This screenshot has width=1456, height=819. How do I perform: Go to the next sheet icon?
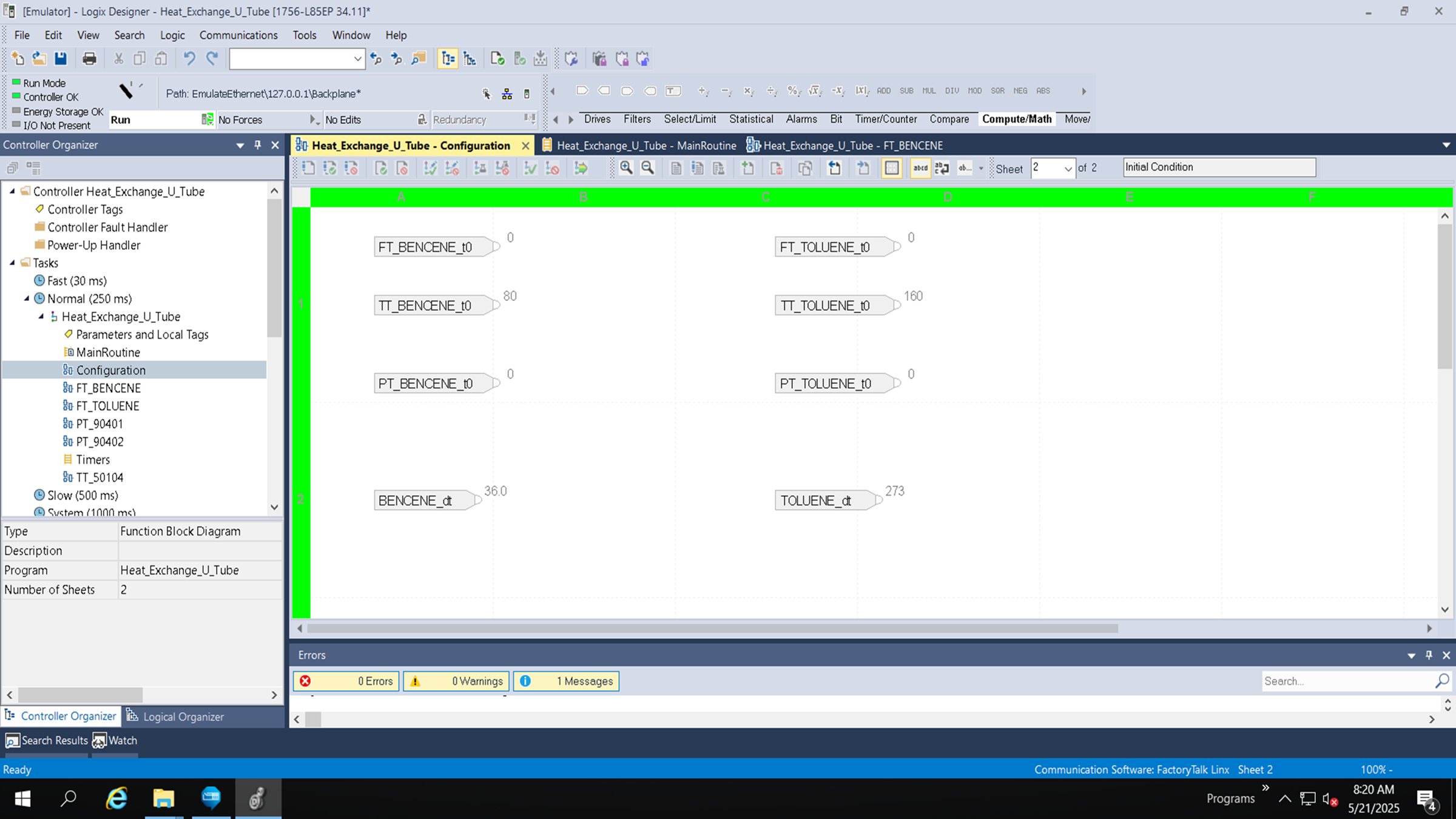coord(863,168)
